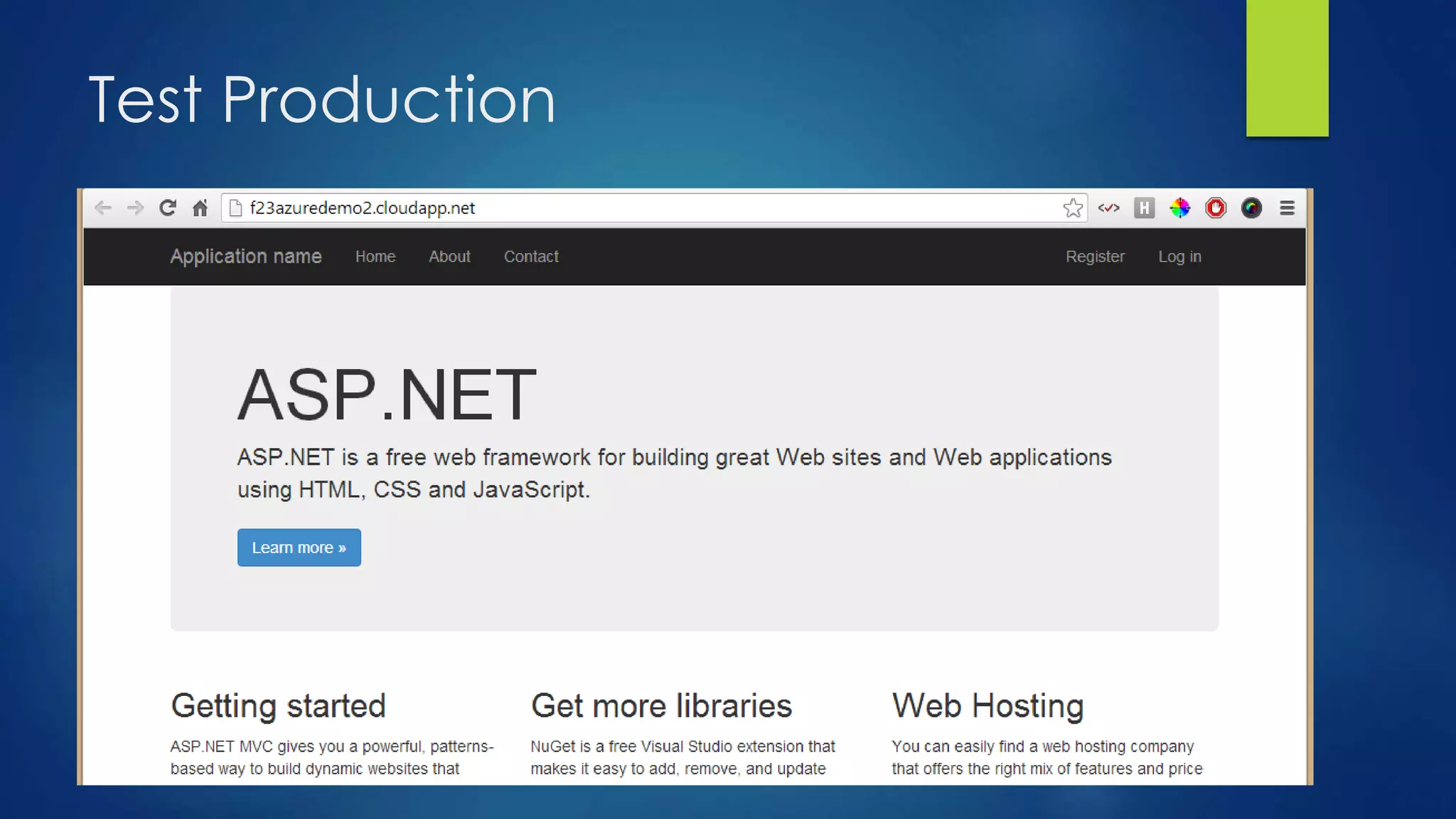The image size is (1456, 819).
Task: Click the dark circular color picker extension
Action: coord(1251,208)
